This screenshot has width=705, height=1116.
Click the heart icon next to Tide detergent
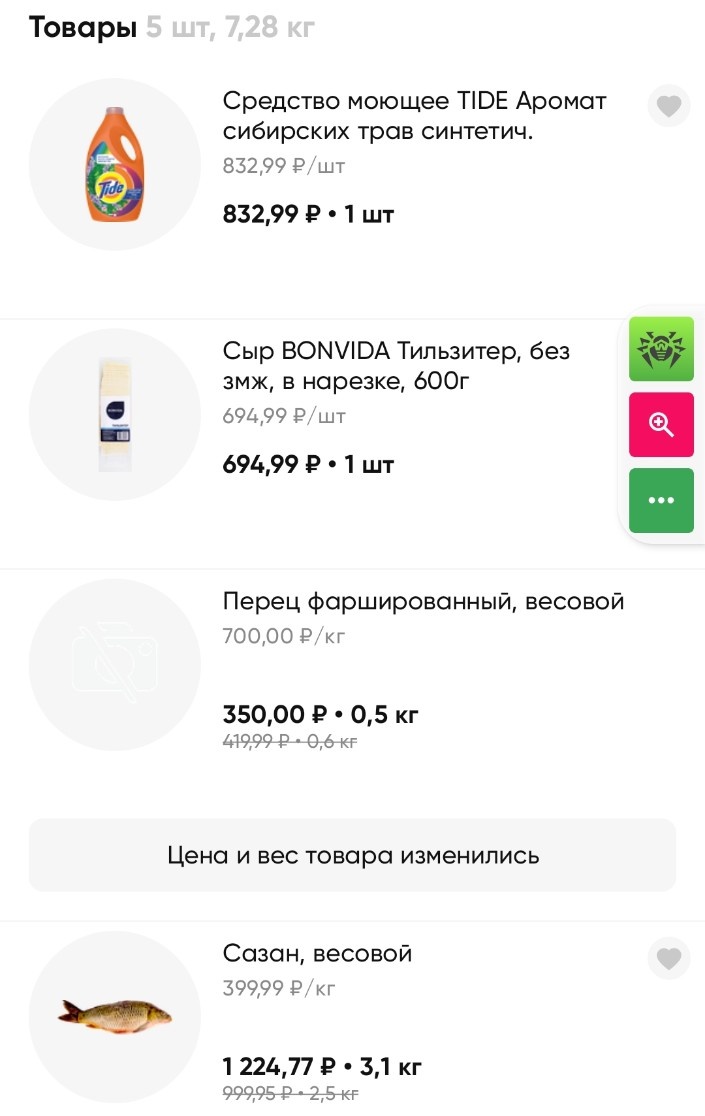pos(668,106)
